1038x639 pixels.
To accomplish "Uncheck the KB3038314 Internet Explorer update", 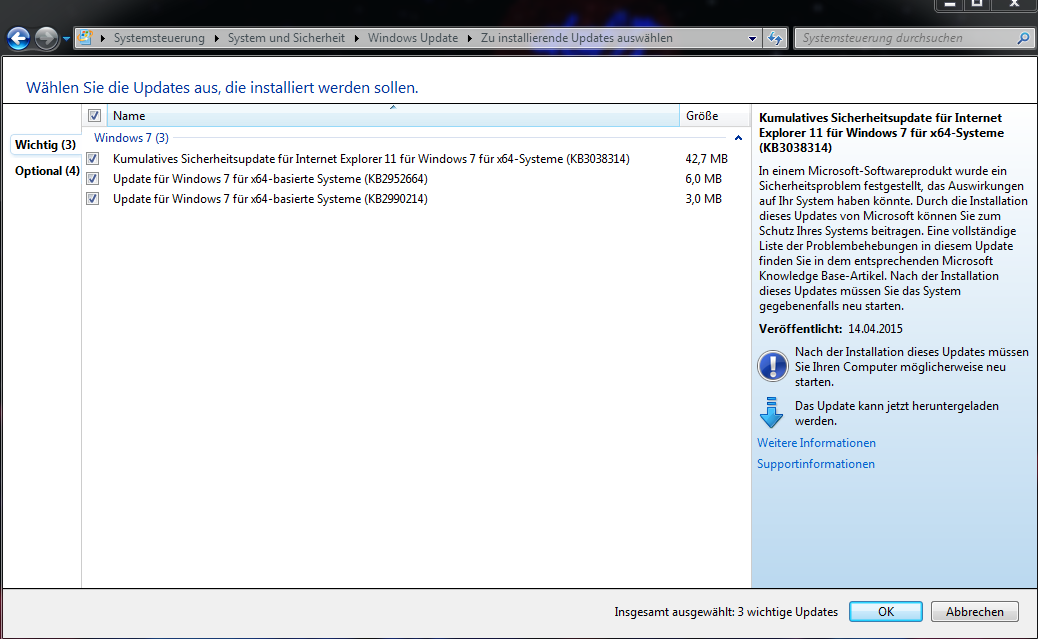I will [93, 159].
